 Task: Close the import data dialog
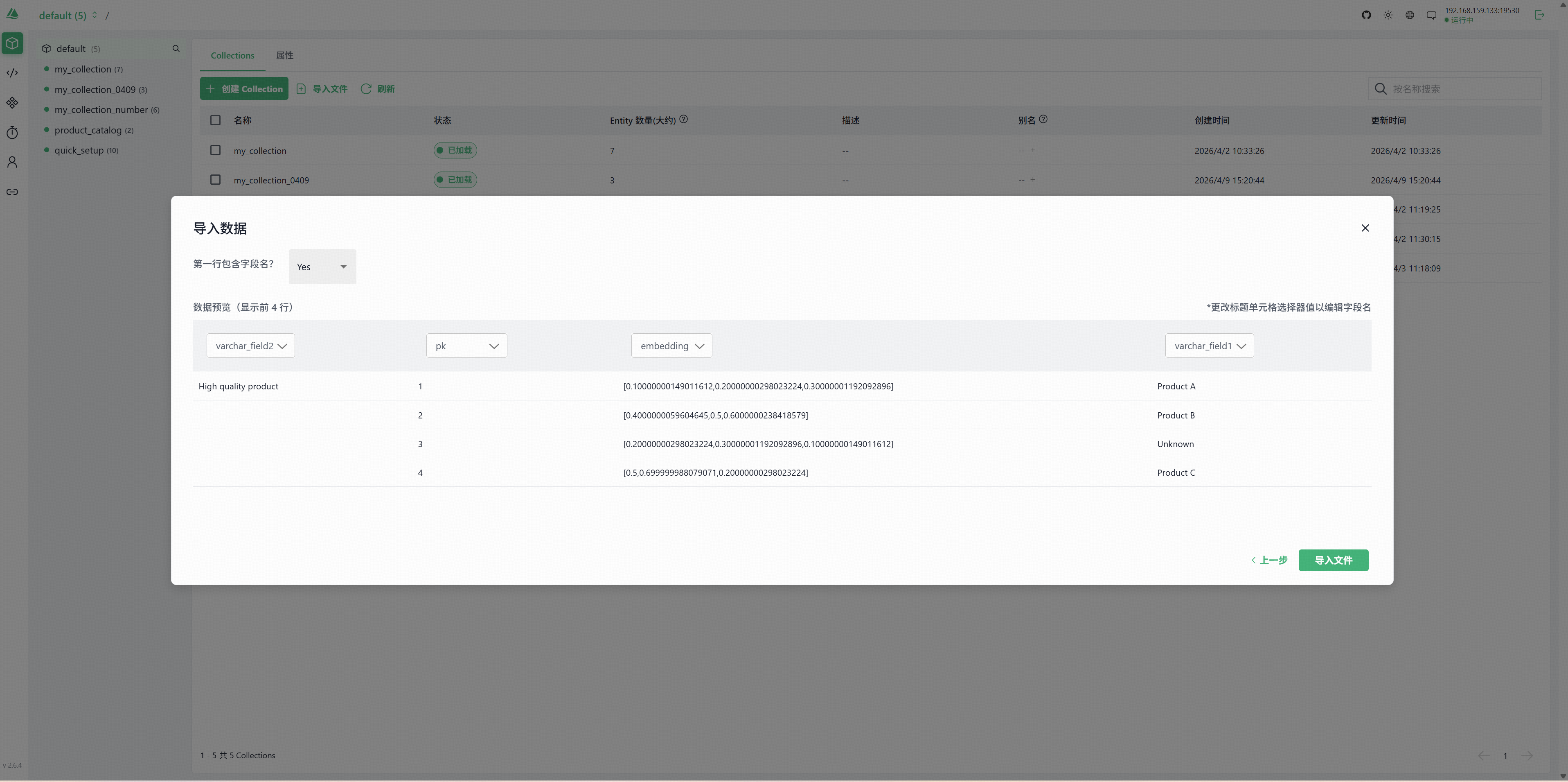coord(1365,228)
